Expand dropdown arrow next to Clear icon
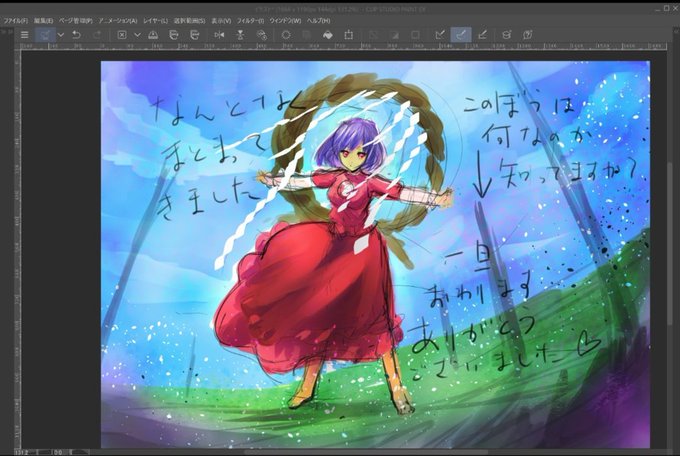Image resolution: width=680 pixels, height=456 pixels. [137, 35]
